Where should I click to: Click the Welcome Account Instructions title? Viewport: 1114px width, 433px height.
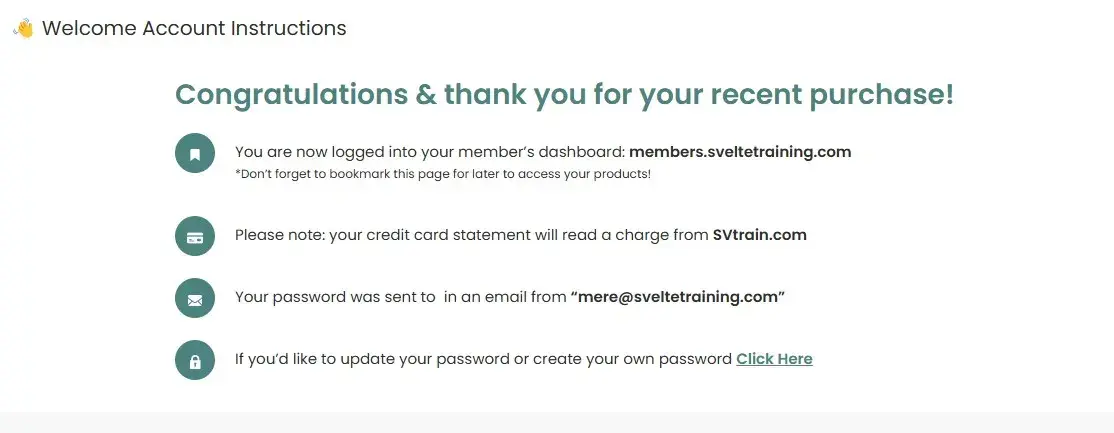pos(194,28)
